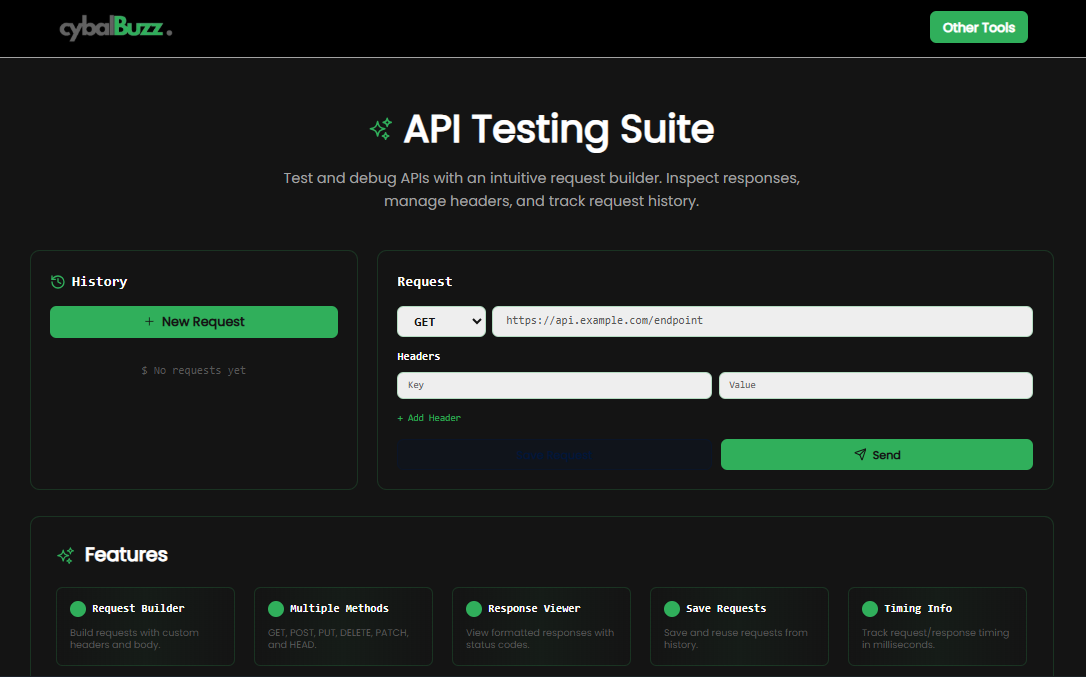Click the green dot on Multiple Methods card
1086x677 pixels.
tap(275, 608)
